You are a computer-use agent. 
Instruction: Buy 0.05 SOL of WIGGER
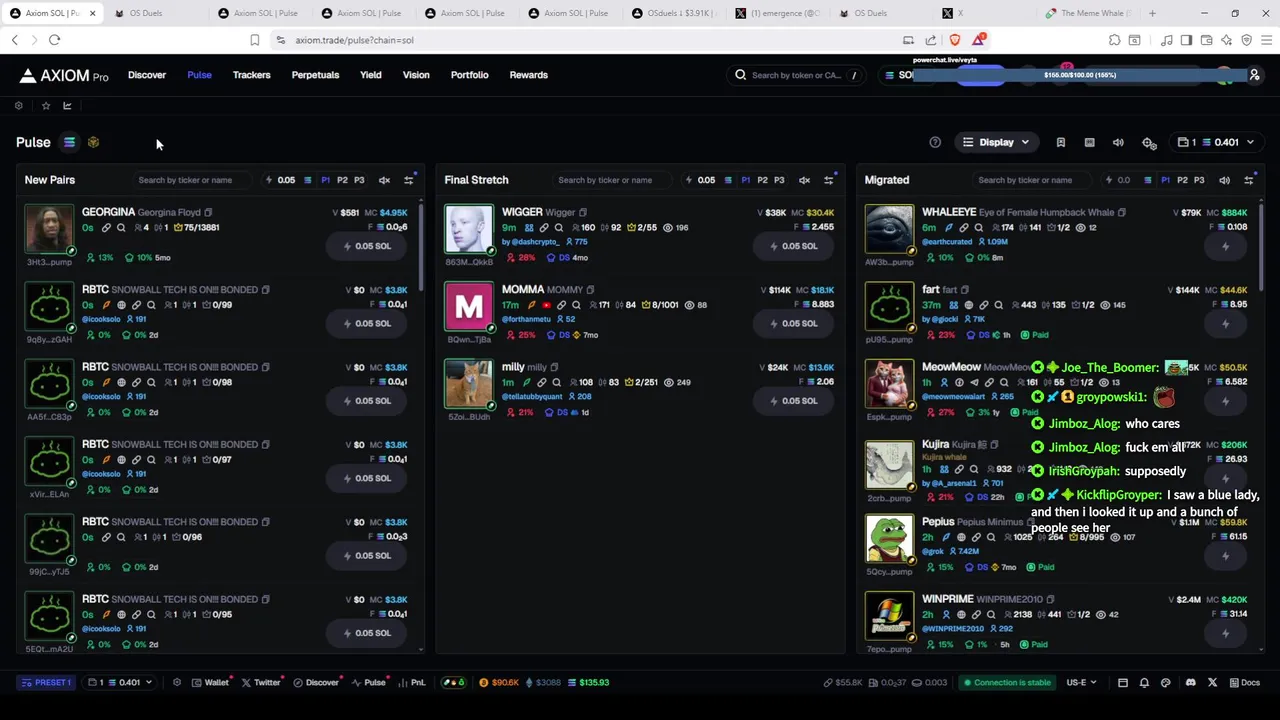[x=793, y=246]
